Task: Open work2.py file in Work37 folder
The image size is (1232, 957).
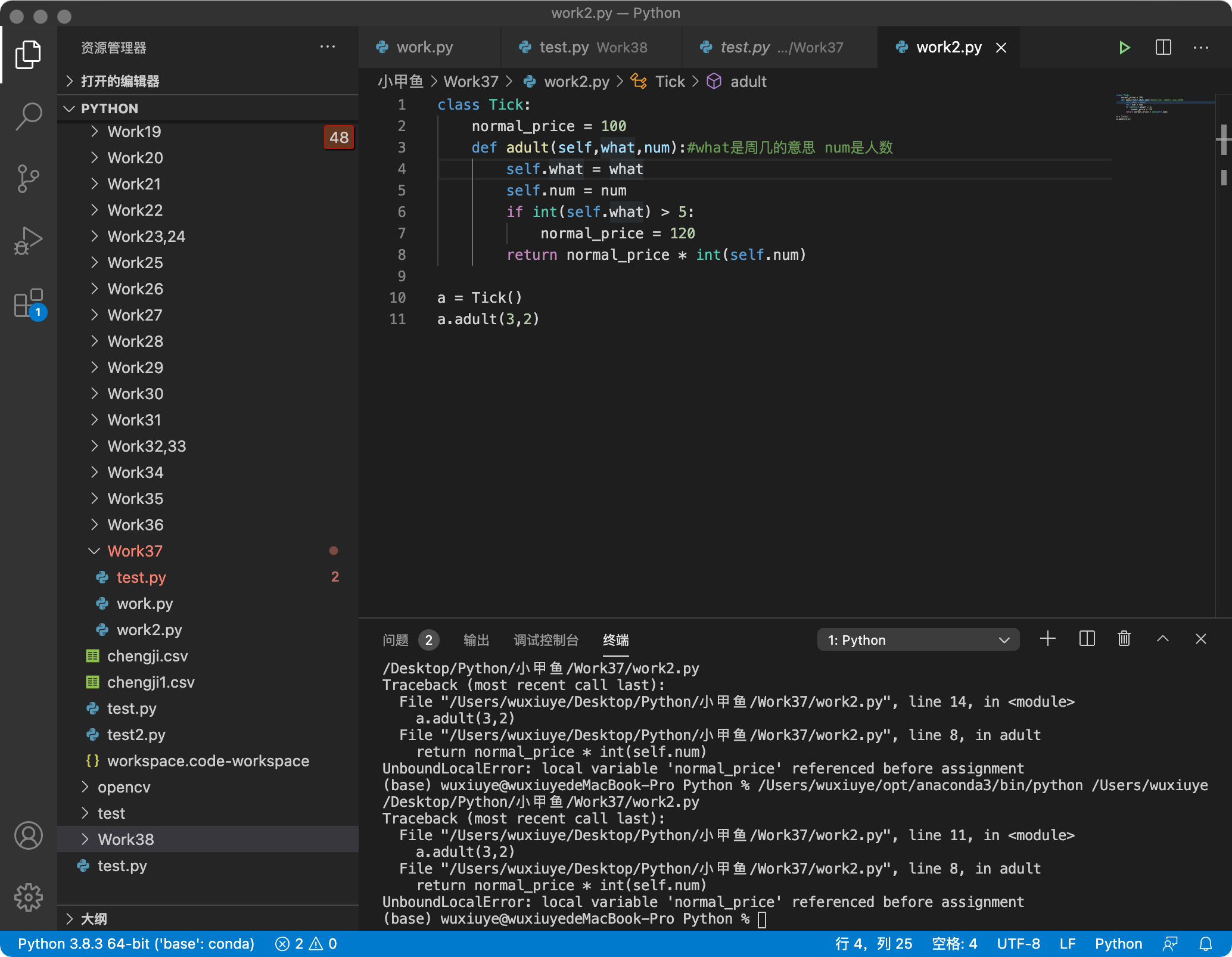Action: pos(208,630)
